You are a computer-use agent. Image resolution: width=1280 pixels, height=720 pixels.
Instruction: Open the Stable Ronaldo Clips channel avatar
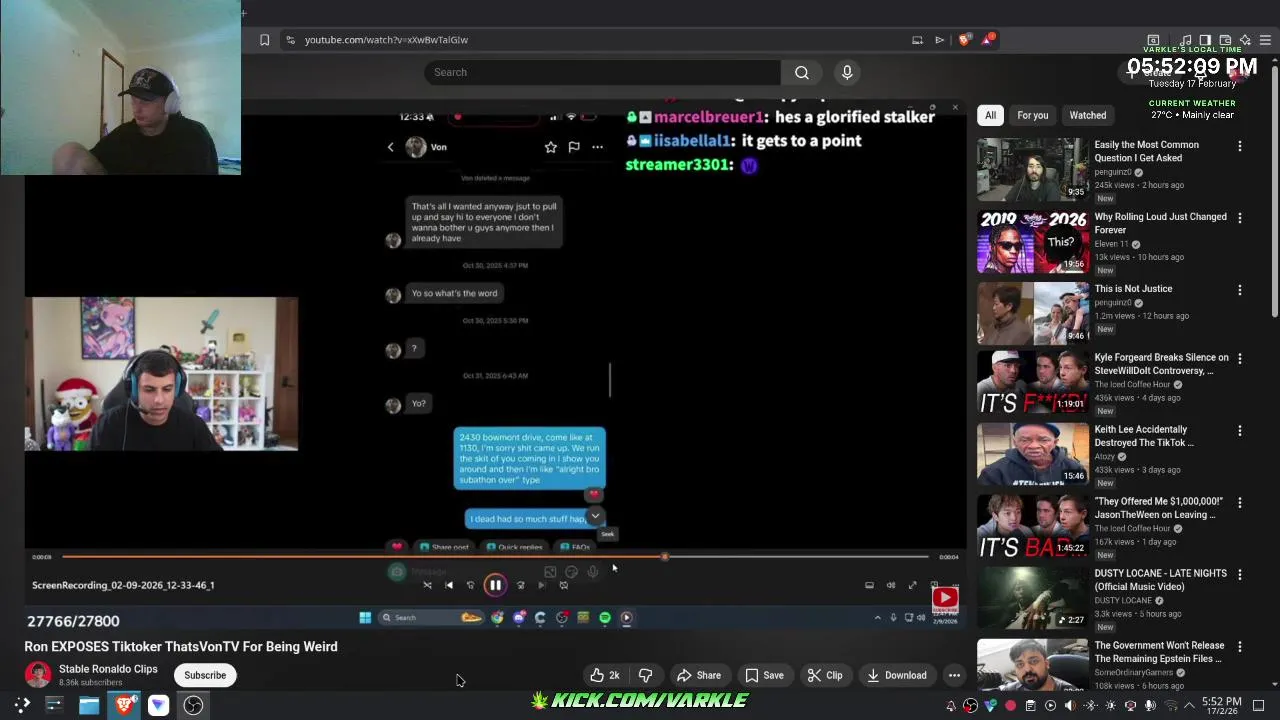point(38,674)
